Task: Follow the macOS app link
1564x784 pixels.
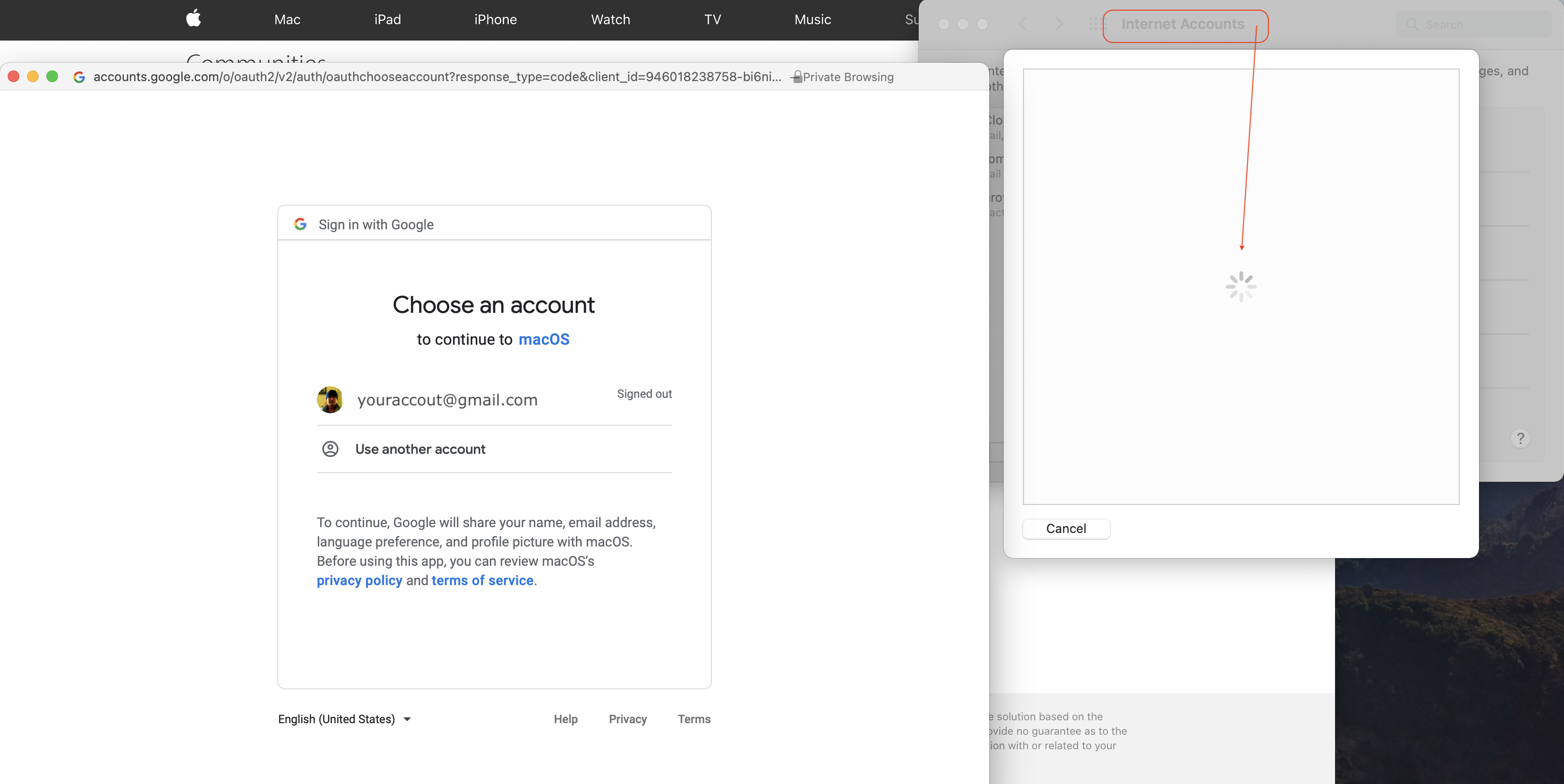Action: coord(543,339)
